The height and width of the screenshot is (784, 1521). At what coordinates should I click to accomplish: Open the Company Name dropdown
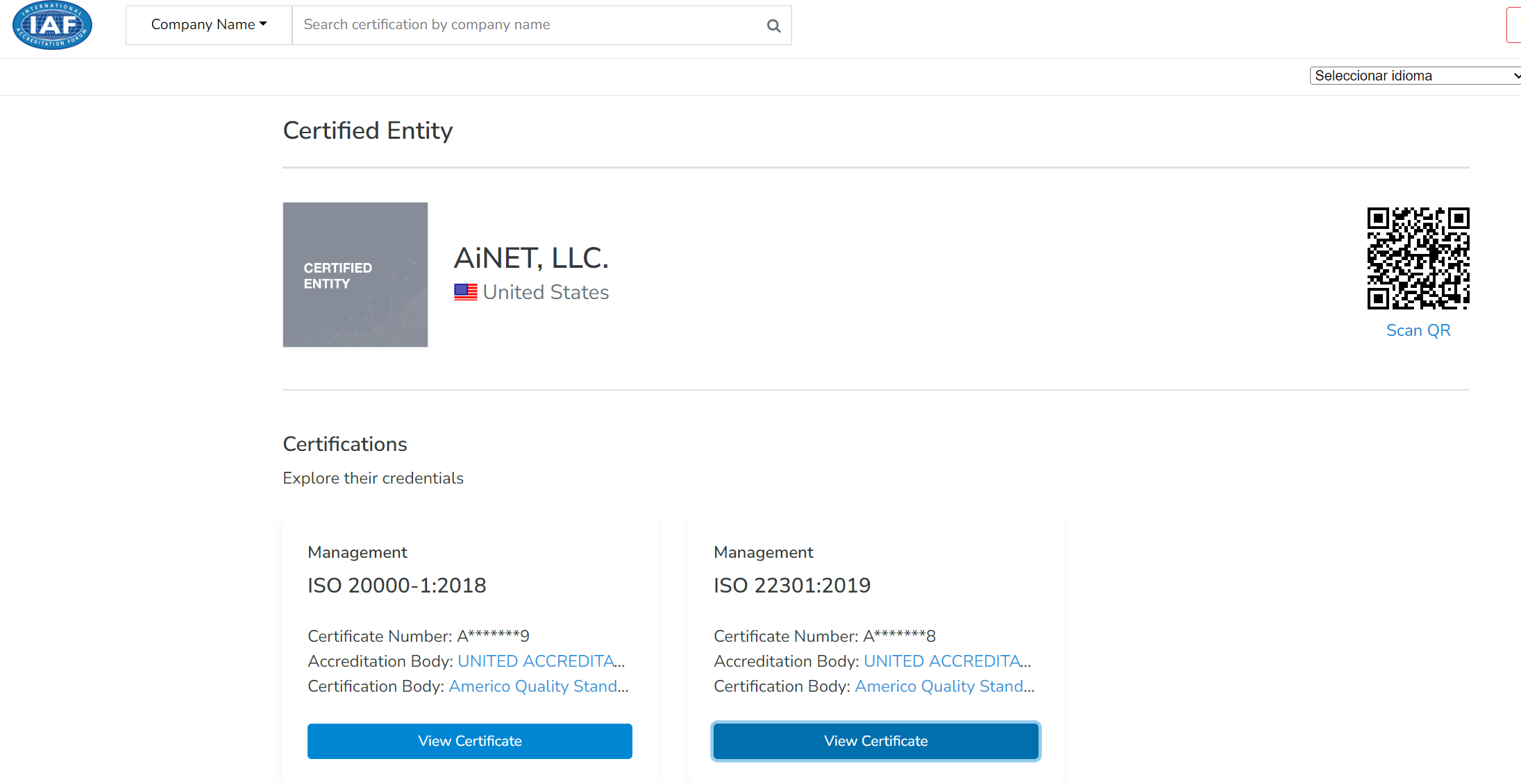point(209,25)
